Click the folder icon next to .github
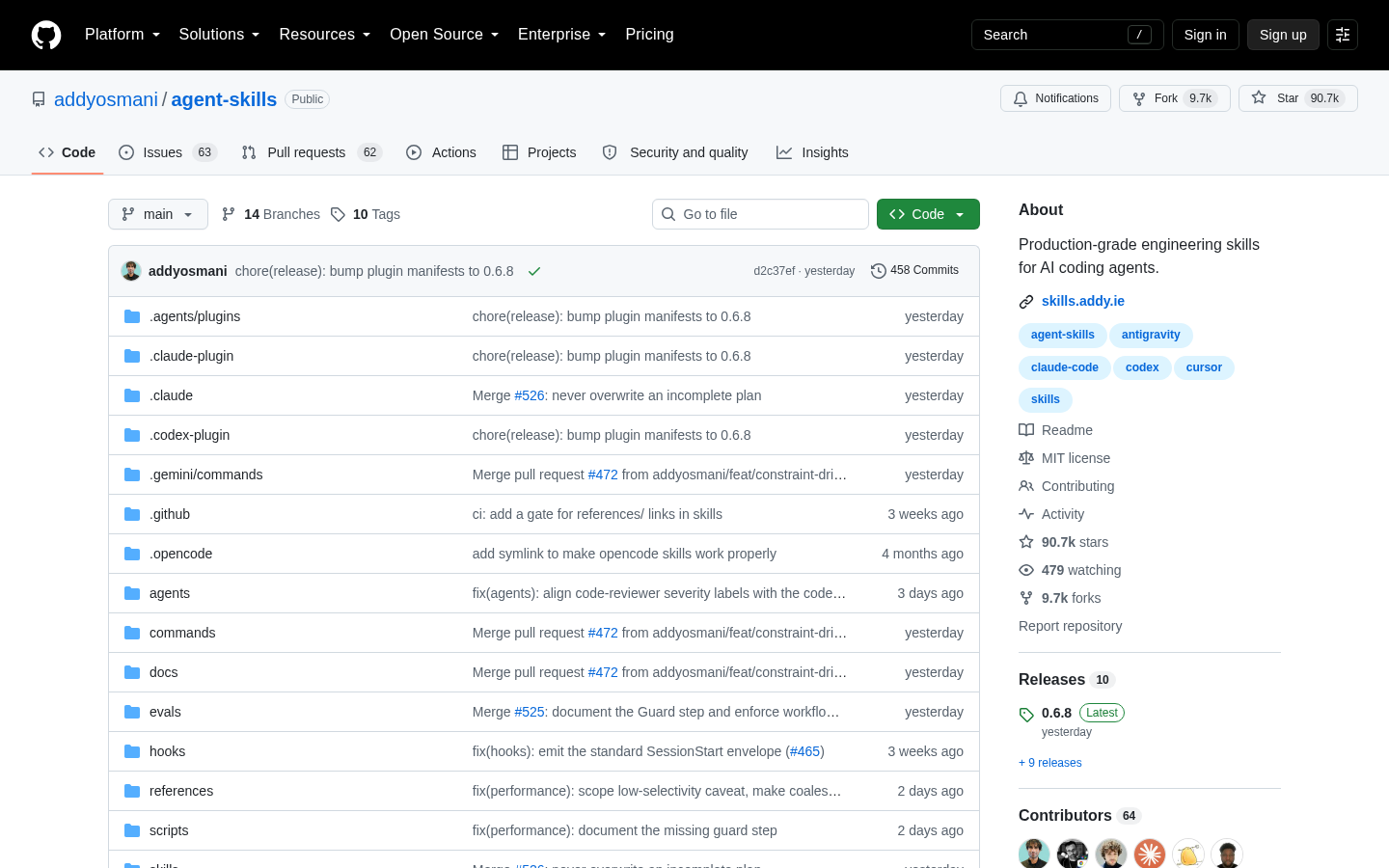This screenshot has height=868, width=1389. coord(132,514)
